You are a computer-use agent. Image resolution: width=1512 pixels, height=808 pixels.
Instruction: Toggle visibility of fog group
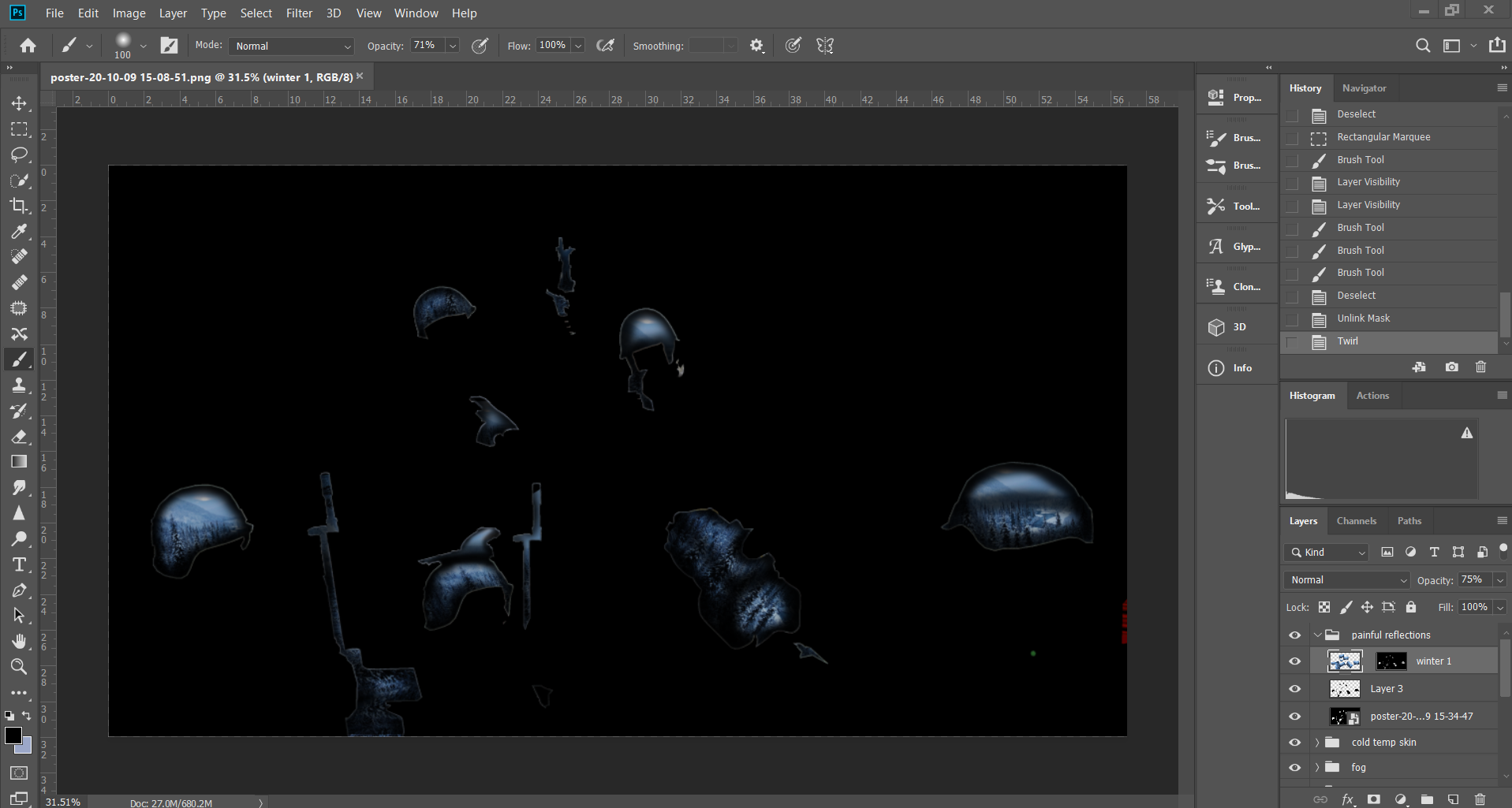coord(1294,767)
